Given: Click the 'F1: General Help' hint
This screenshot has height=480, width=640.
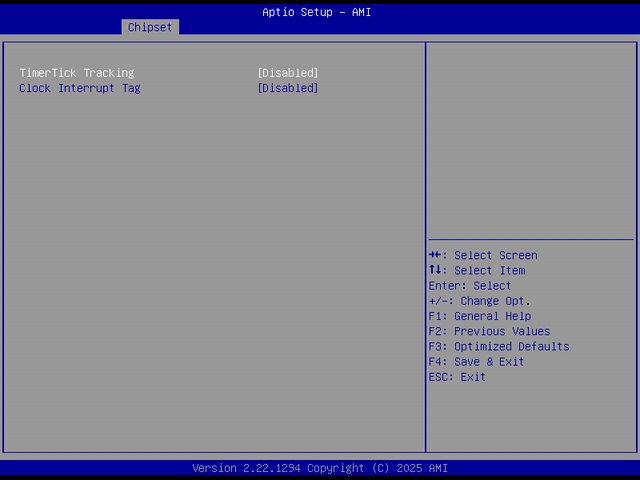Looking at the screenshot, I should point(480,316).
